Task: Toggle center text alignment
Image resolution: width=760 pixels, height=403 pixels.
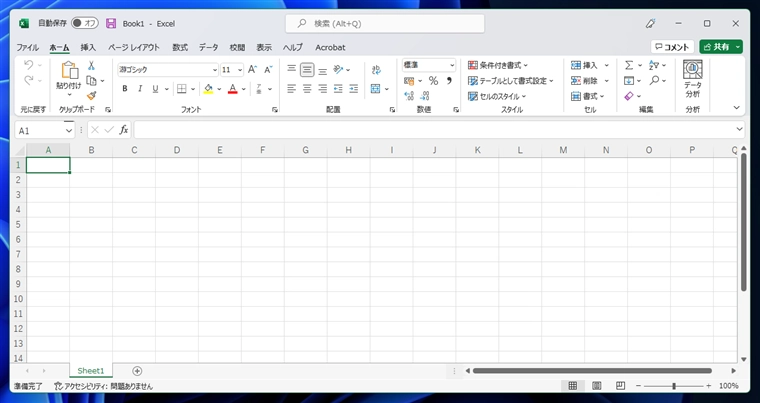Action: pos(307,89)
